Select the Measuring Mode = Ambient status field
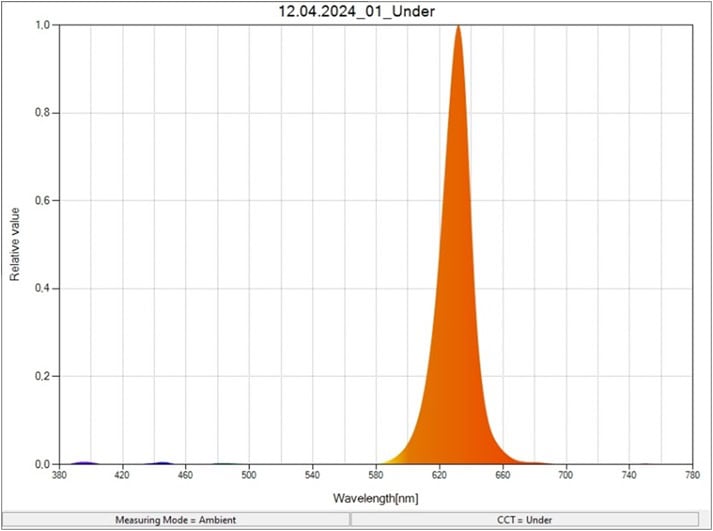 coord(175,519)
